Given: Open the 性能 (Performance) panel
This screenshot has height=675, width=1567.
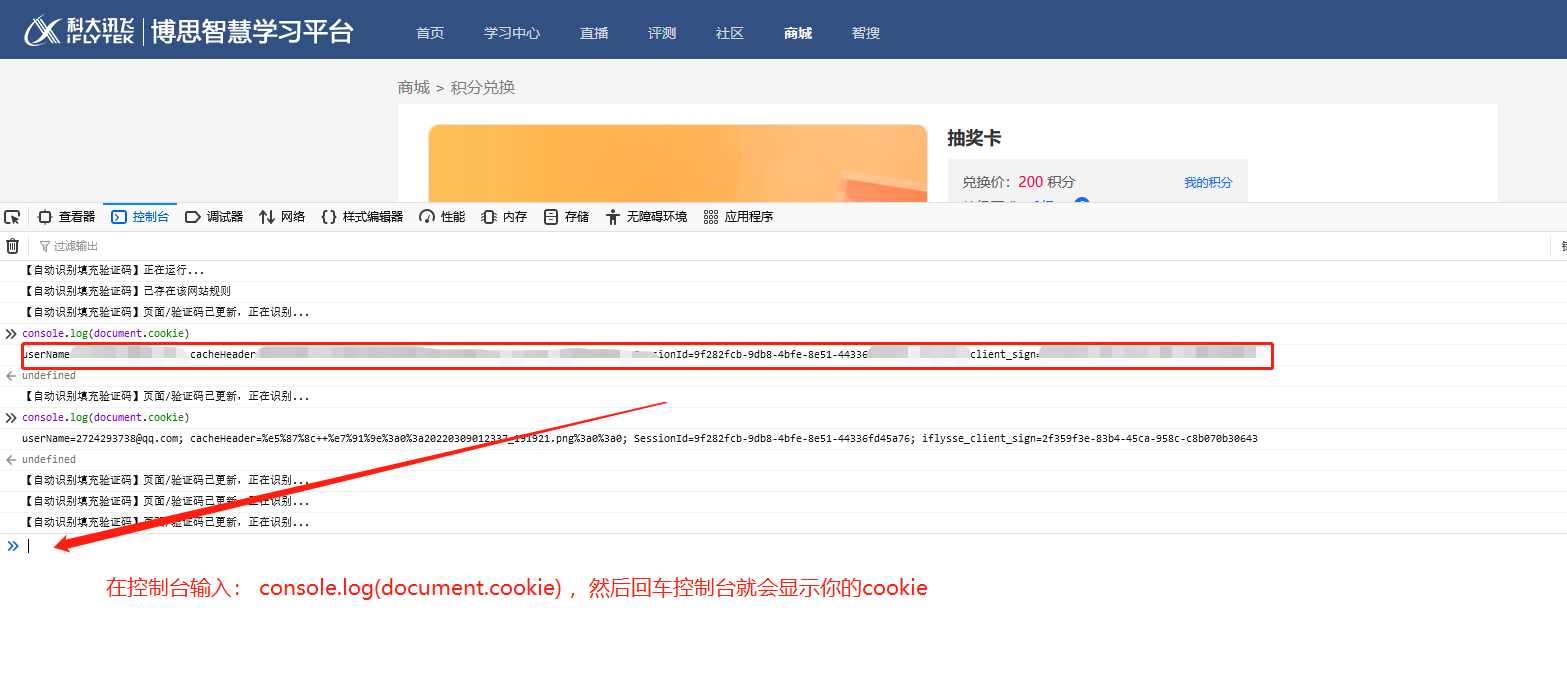Looking at the screenshot, I should (x=442, y=217).
